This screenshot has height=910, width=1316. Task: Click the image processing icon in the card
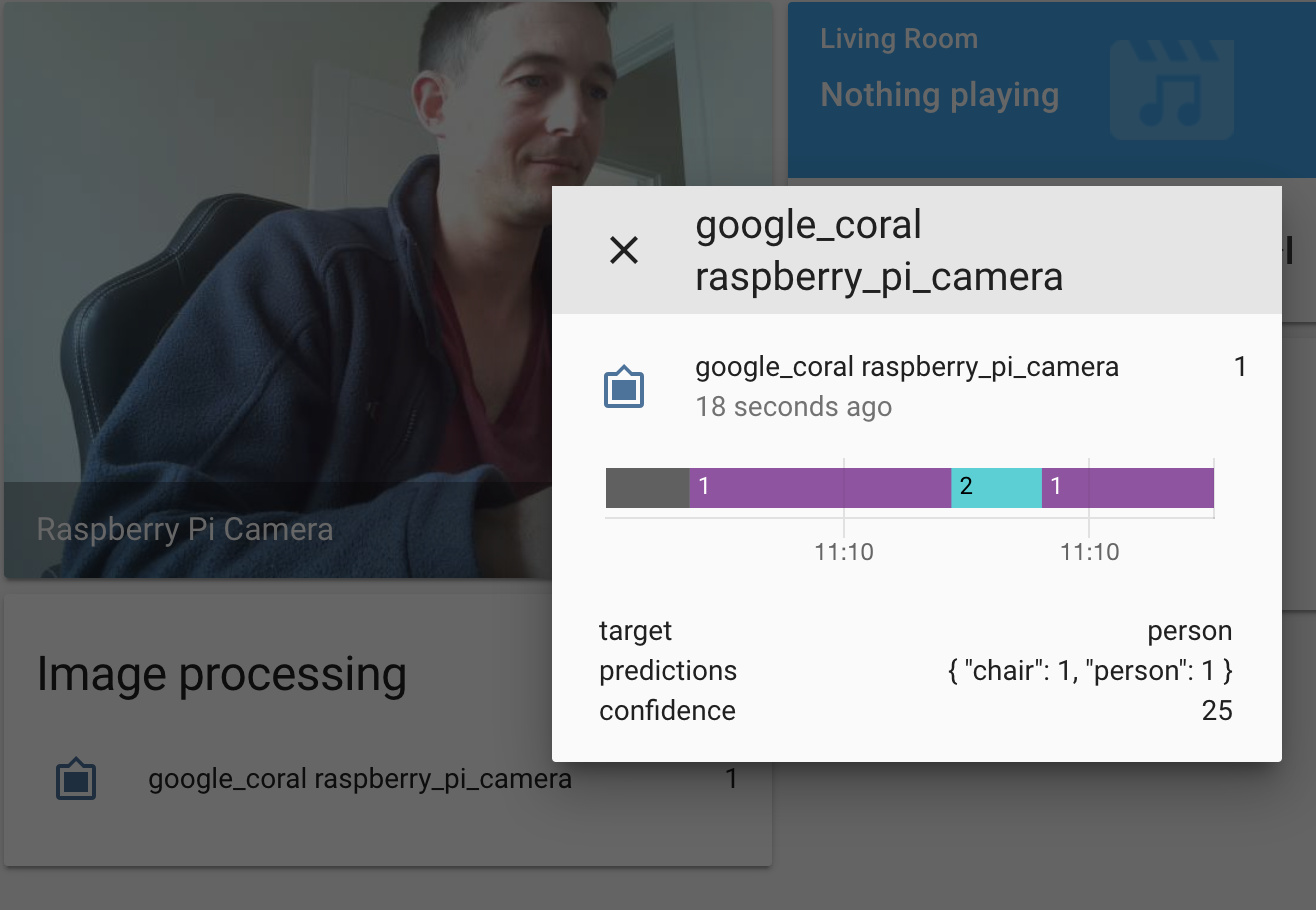point(76,779)
